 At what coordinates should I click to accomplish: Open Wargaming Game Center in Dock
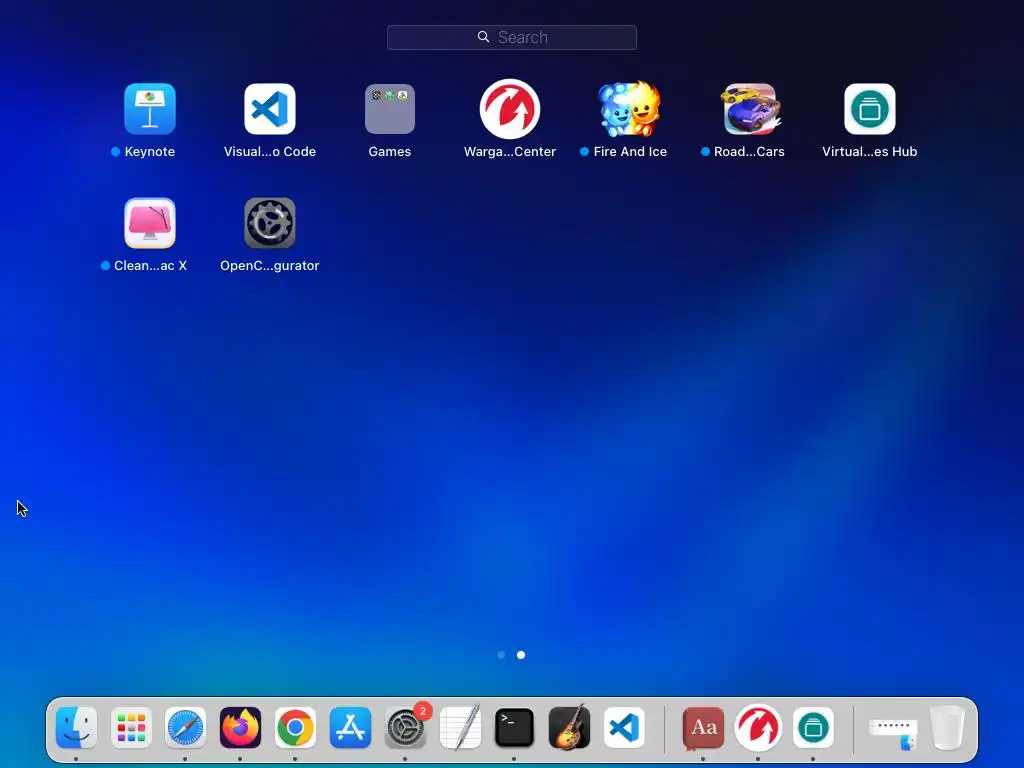point(758,727)
